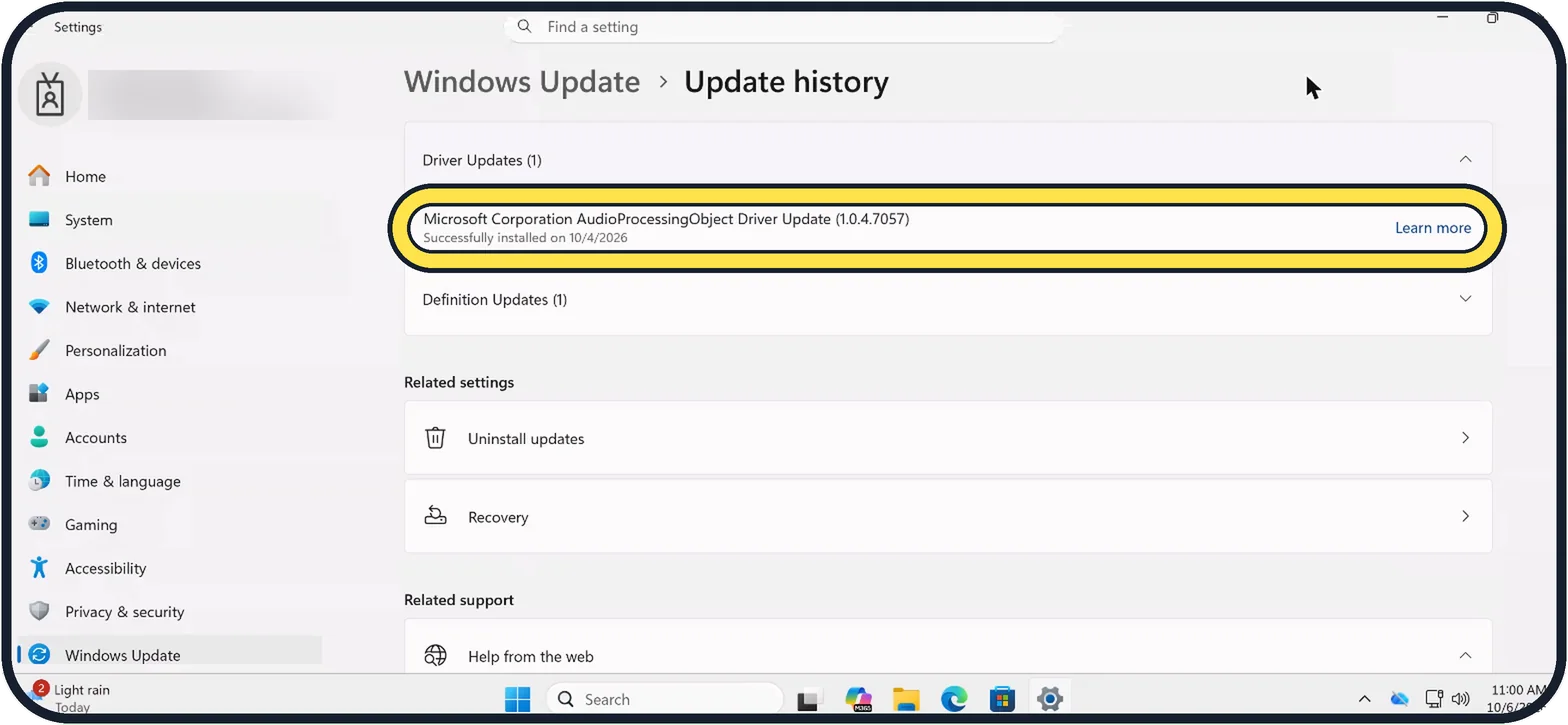The image size is (1568, 725).
Task: Open Bluetooth & devices settings
Action: (170, 264)
